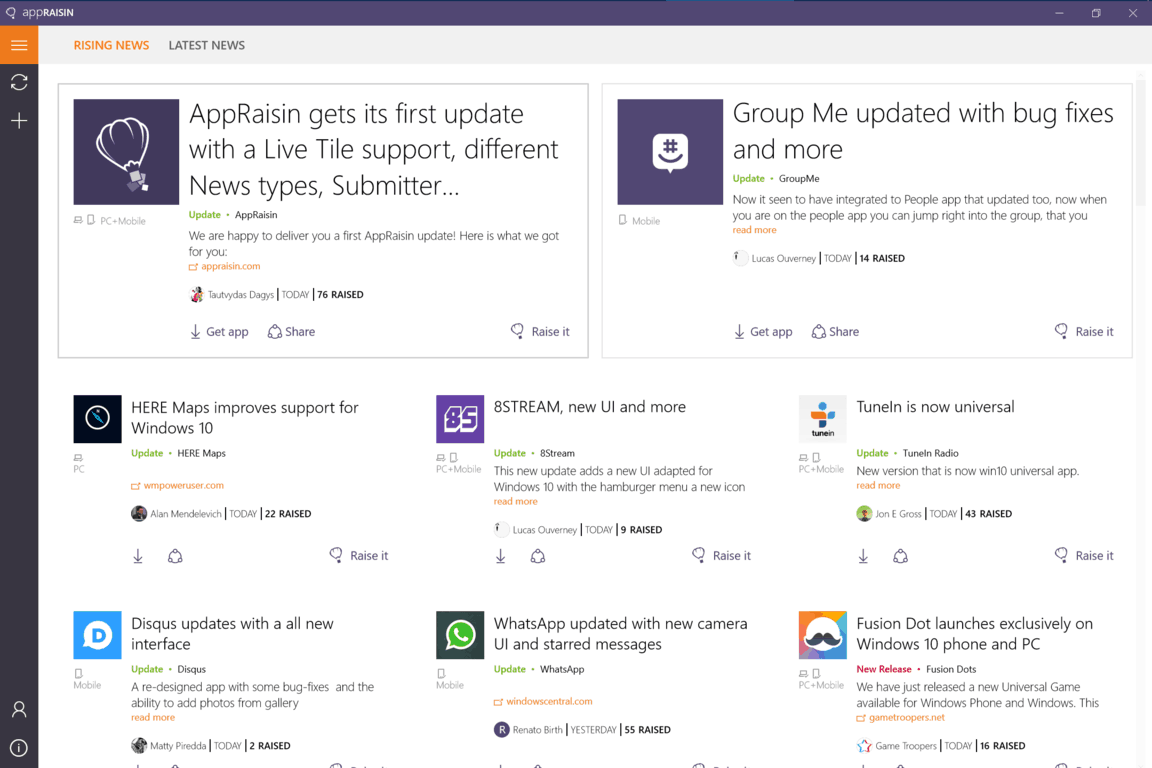Add new submission with plus icon
Screen dimensions: 1152x768
pyautogui.click(x=19, y=121)
